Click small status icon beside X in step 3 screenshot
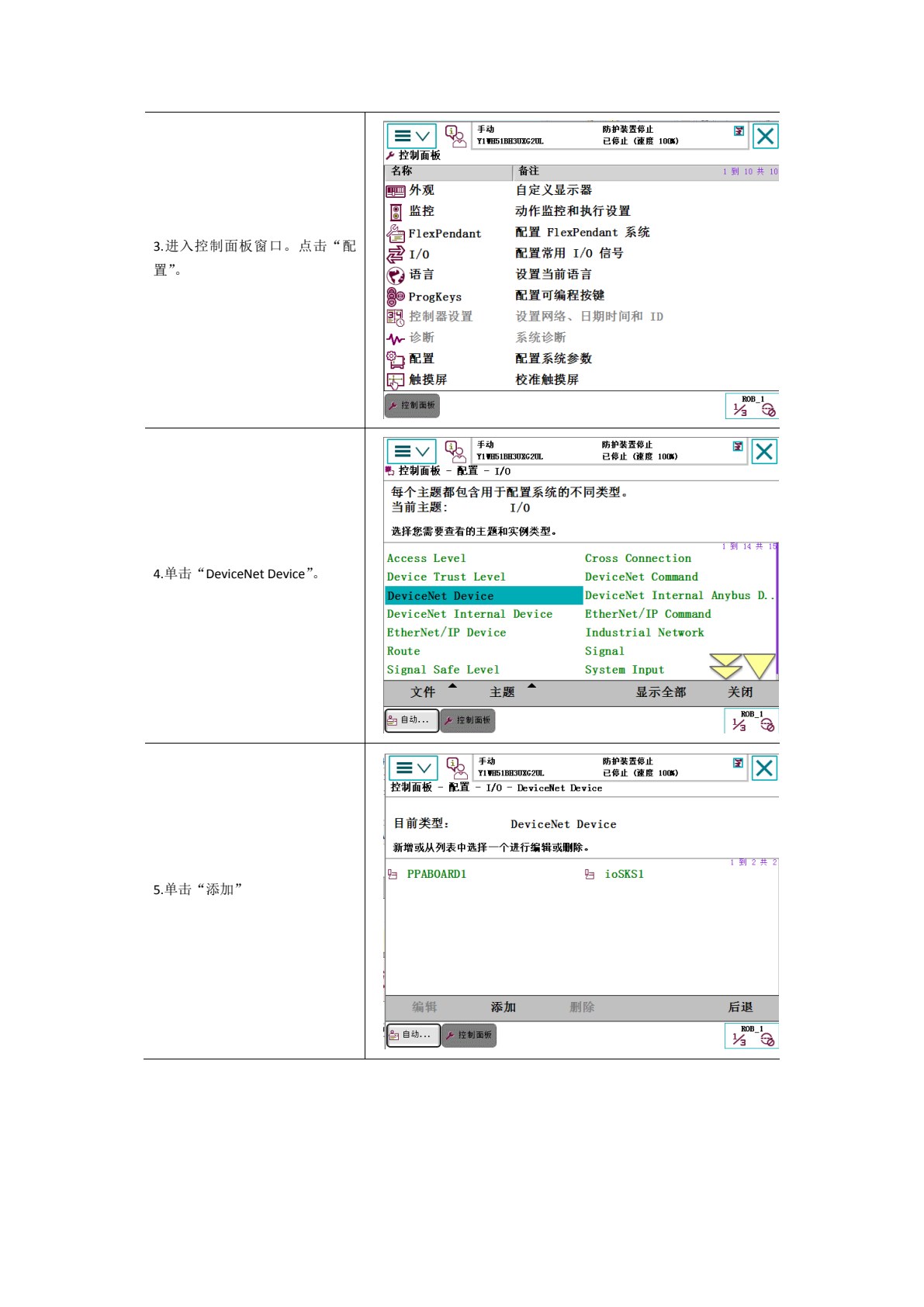Screen dimensions: 924x1307 click(739, 131)
